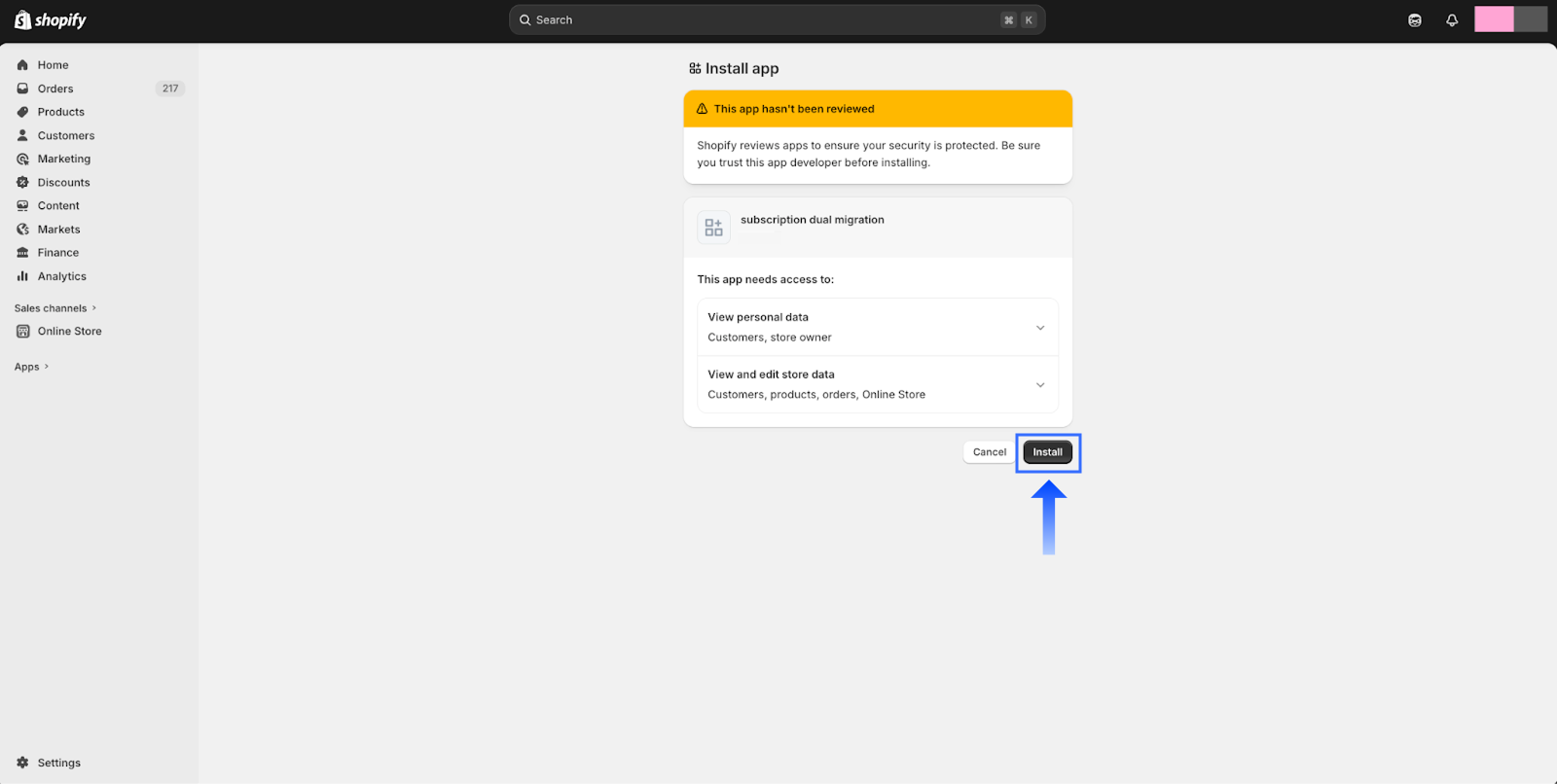Click the 'subscription dual migration' app name

(x=813, y=220)
